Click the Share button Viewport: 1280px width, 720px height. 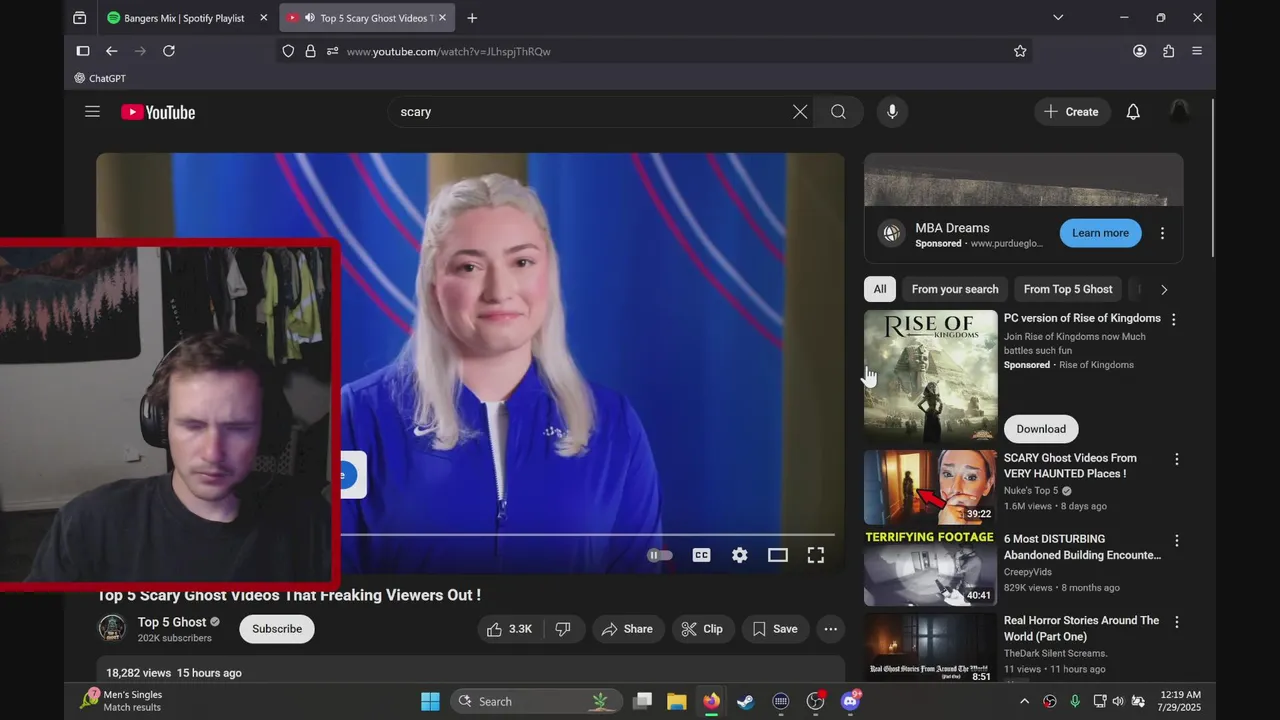[x=627, y=629]
